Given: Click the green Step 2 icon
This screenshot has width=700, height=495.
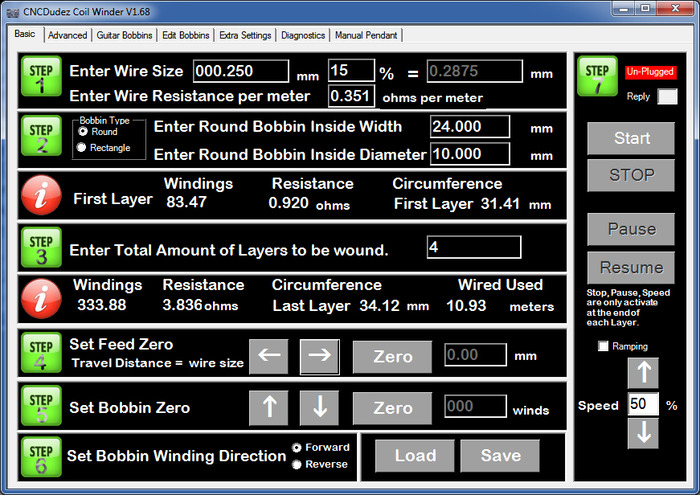Looking at the screenshot, I should 41,136.
